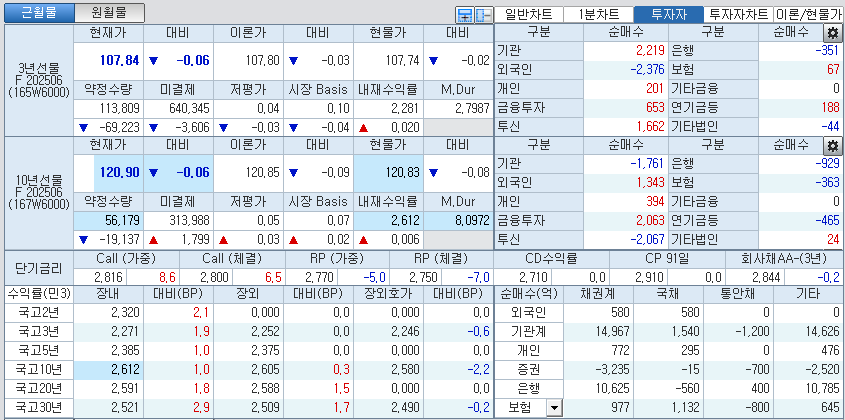The height and width of the screenshot is (420, 845).
Task: Select the 국고10년 row label
Action: point(39,370)
